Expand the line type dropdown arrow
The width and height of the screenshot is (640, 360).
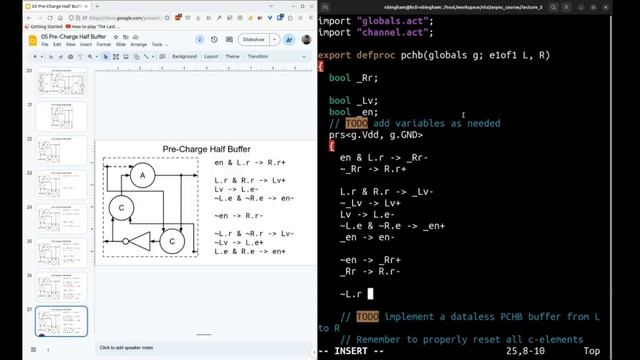[x=152, y=57]
